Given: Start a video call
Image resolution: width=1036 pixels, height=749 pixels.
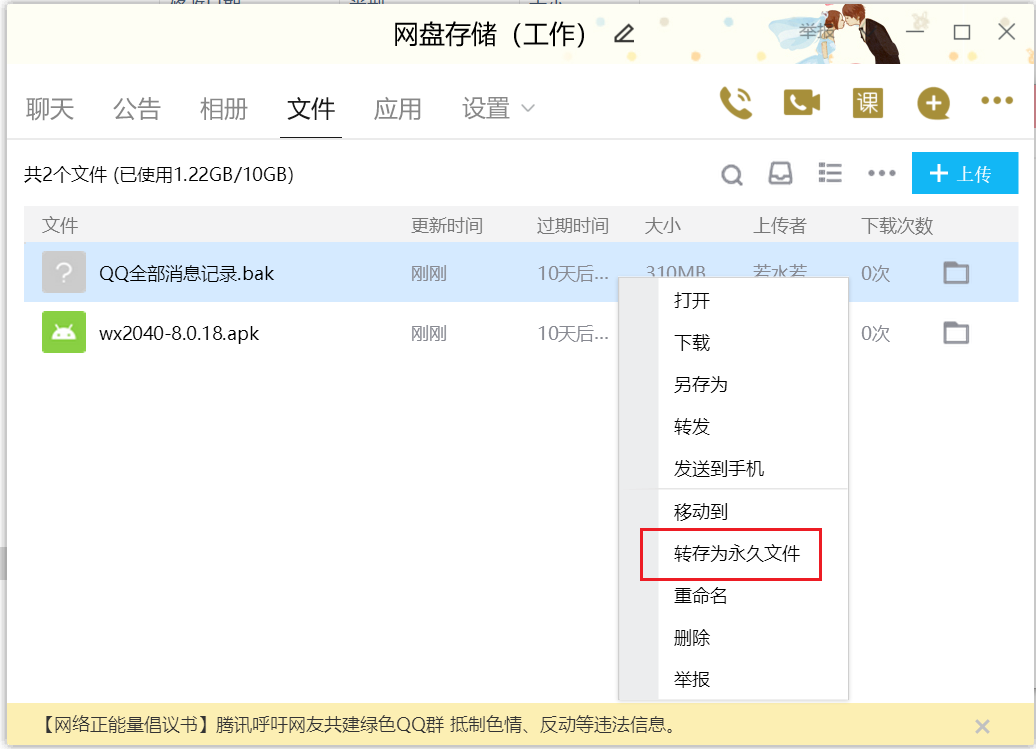Looking at the screenshot, I should [x=801, y=101].
